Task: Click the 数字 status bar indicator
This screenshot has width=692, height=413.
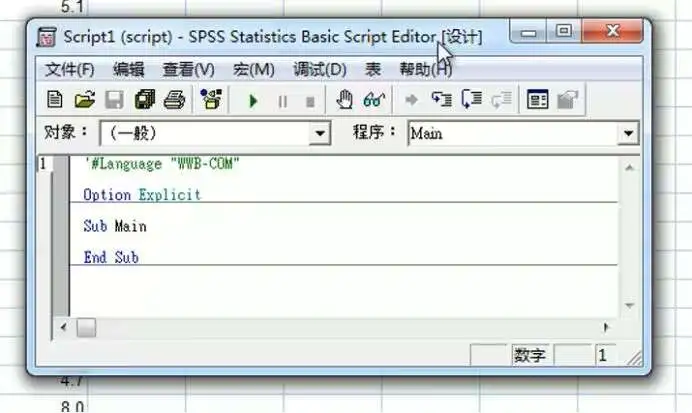Action: click(x=530, y=355)
